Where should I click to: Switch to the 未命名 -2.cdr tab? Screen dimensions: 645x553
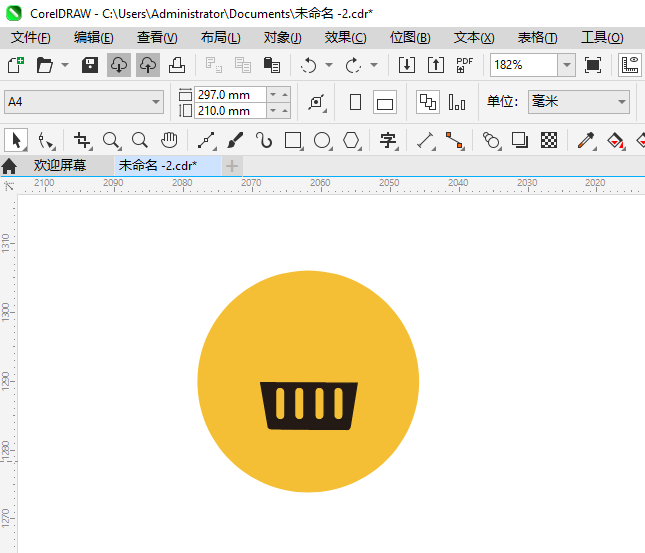[167, 165]
